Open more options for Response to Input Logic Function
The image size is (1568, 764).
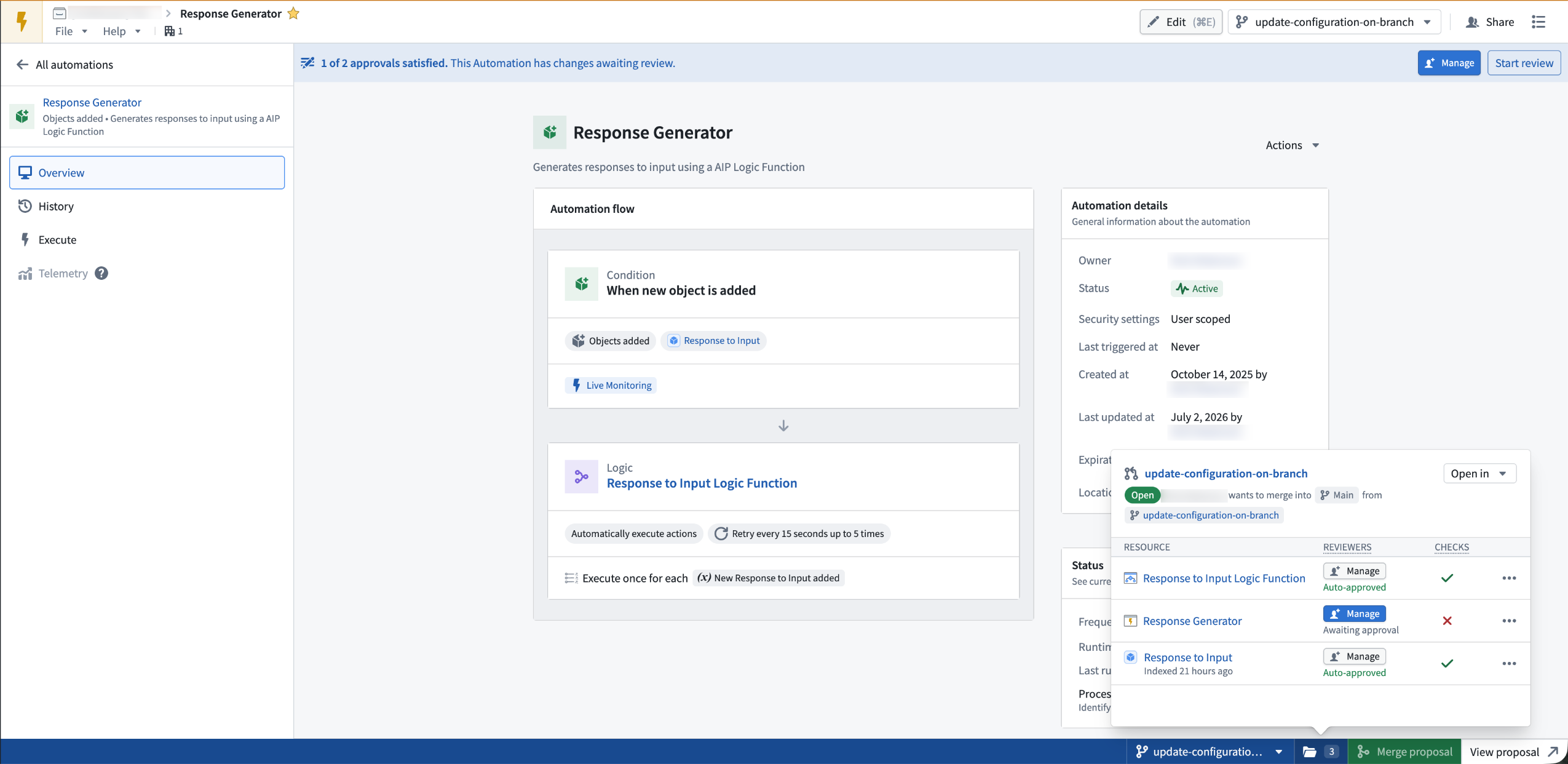click(x=1509, y=578)
